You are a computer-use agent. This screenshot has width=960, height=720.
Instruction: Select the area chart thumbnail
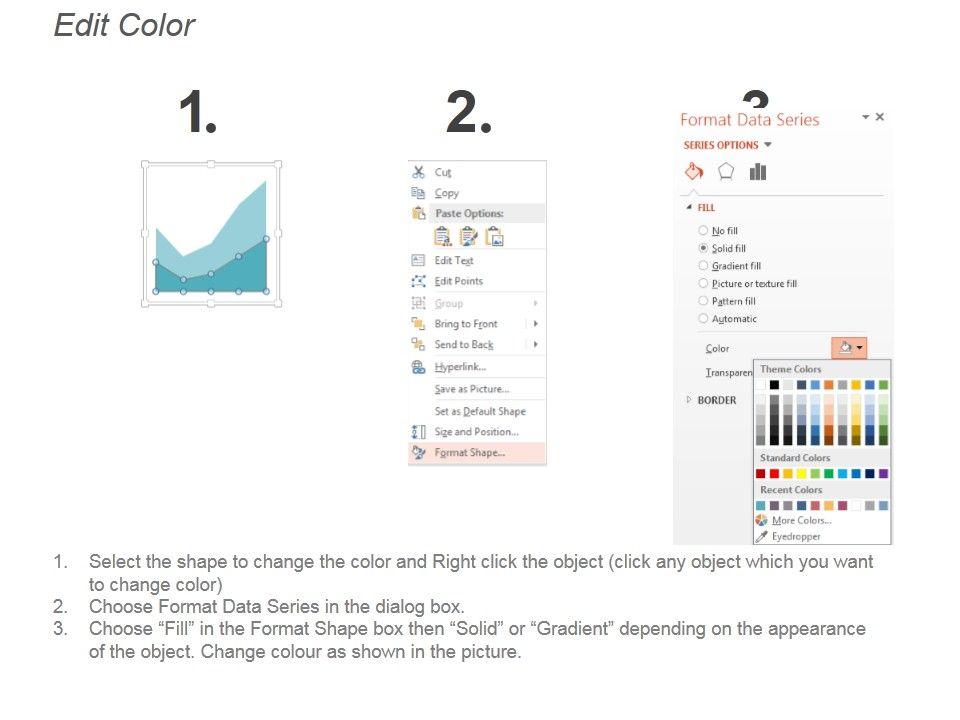(x=211, y=235)
